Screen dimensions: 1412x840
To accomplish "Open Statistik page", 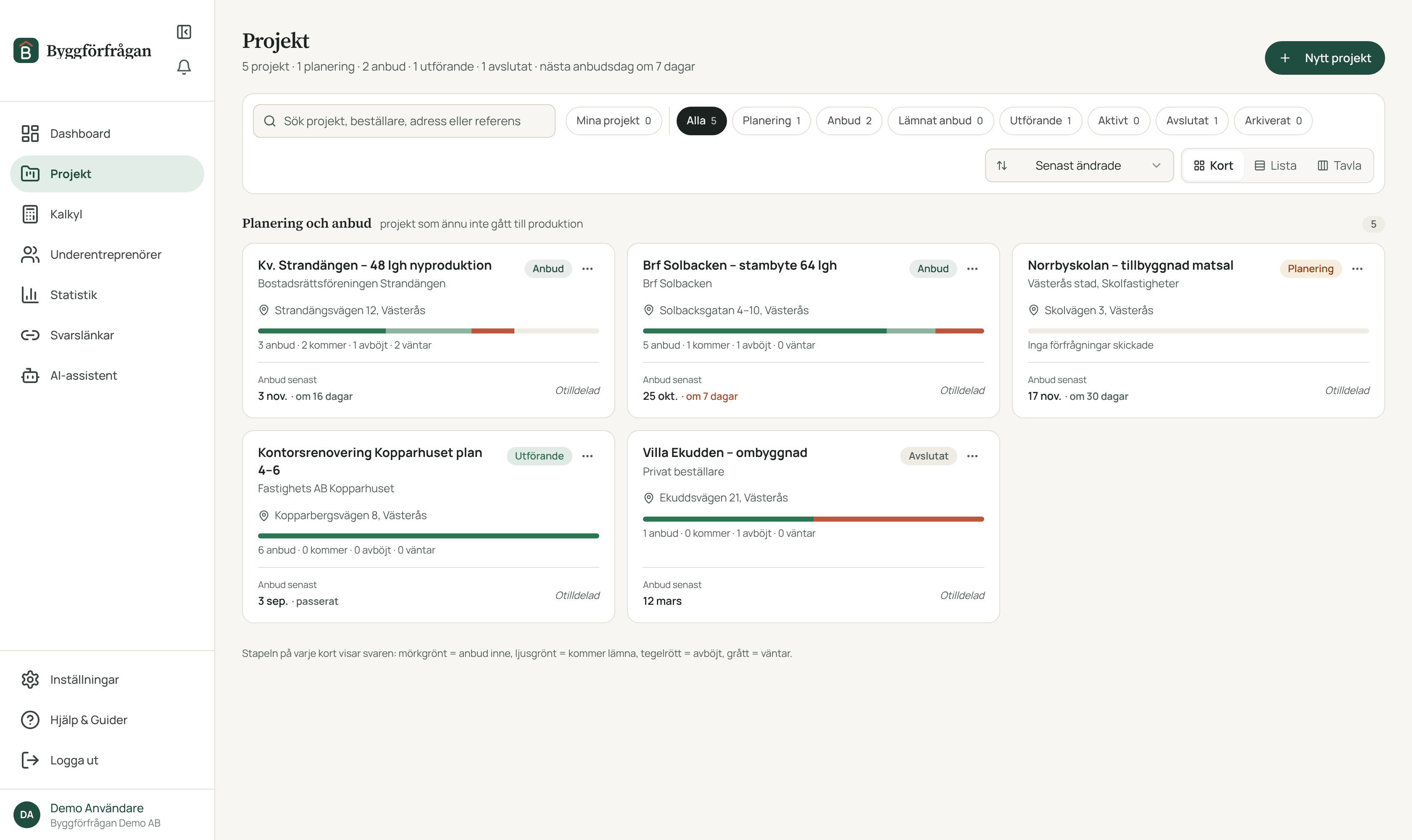I will click(107, 295).
